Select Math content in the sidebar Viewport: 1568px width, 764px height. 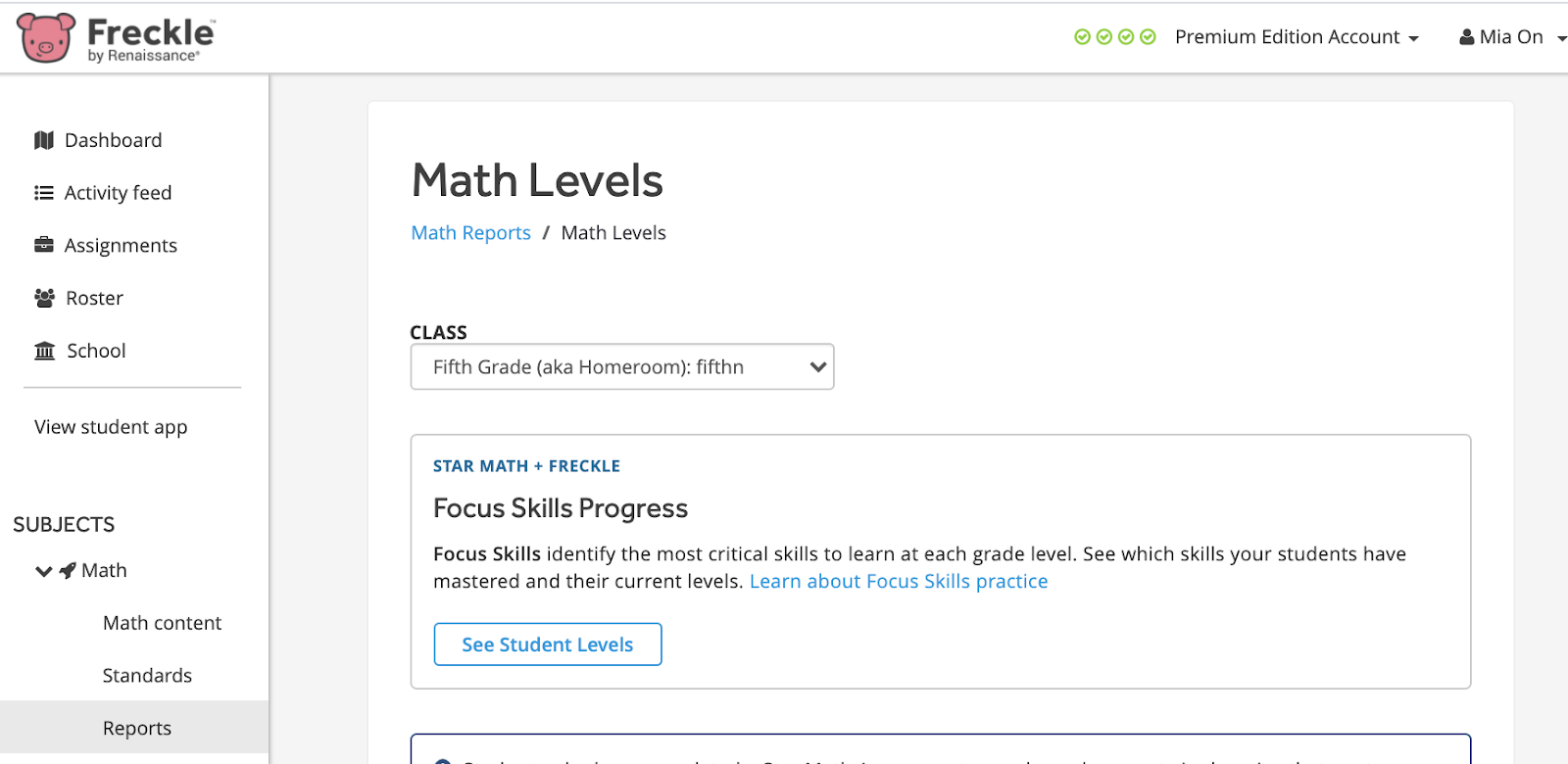[161, 622]
